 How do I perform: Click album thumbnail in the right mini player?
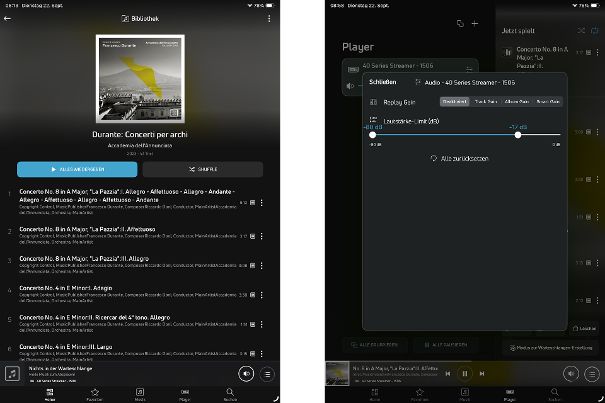pos(337,373)
